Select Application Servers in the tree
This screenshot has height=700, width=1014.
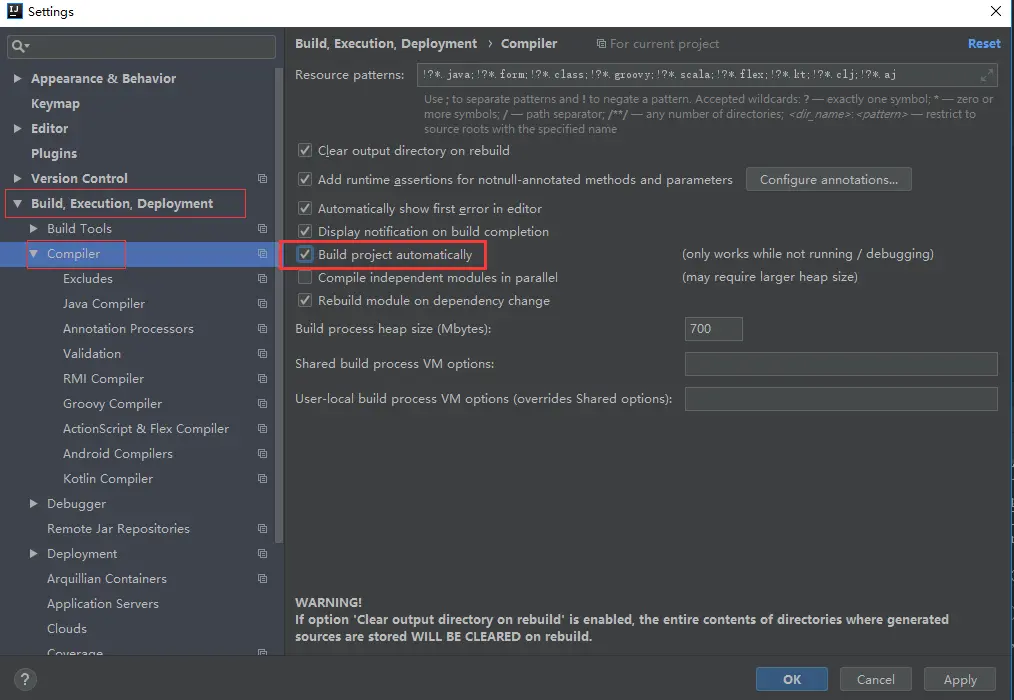(103, 604)
